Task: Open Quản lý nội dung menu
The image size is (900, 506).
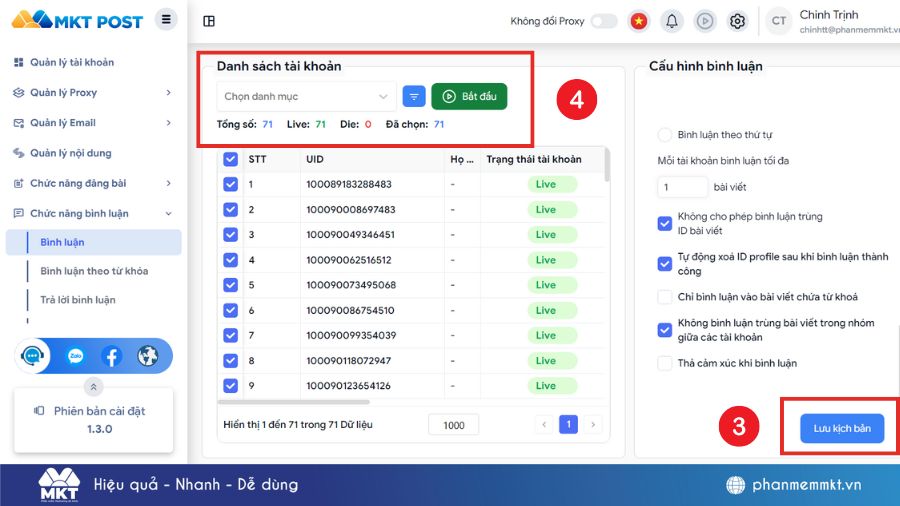Action: 71,153
